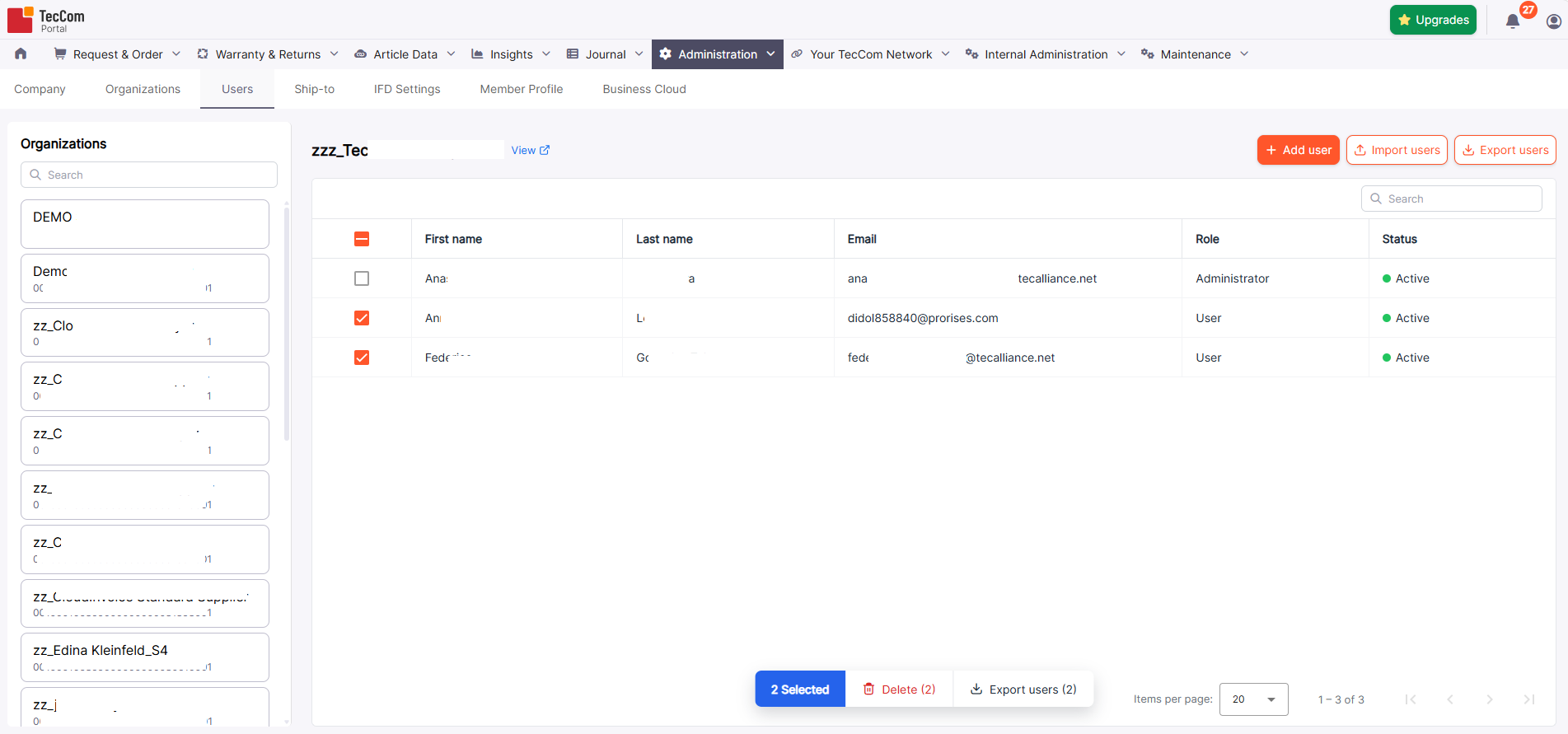Click the Article Data icon
The height and width of the screenshot is (734, 1568).
pos(360,54)
